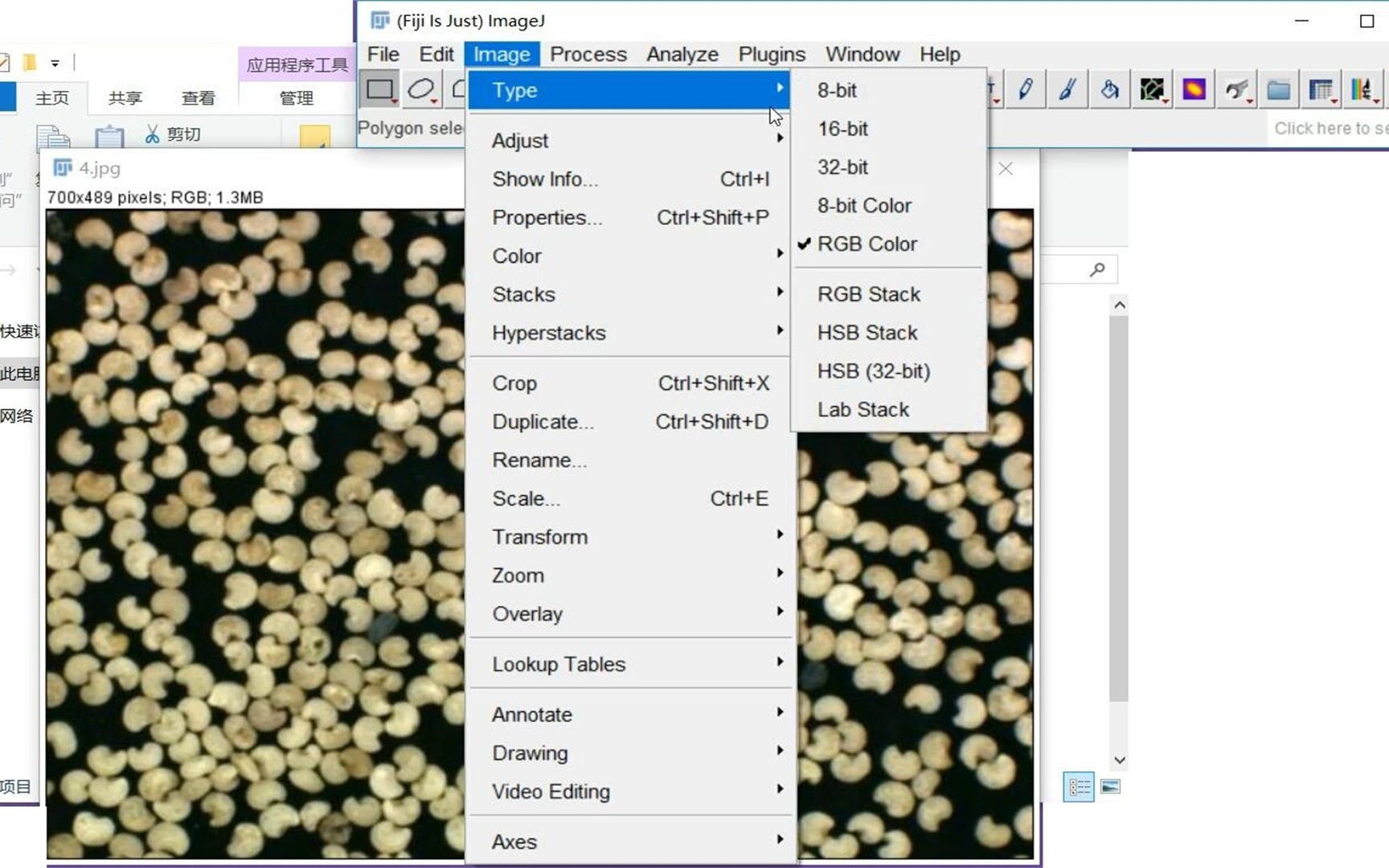Activate the Flood Fill tool
1389x868 pixels.
pos(1110,88)
